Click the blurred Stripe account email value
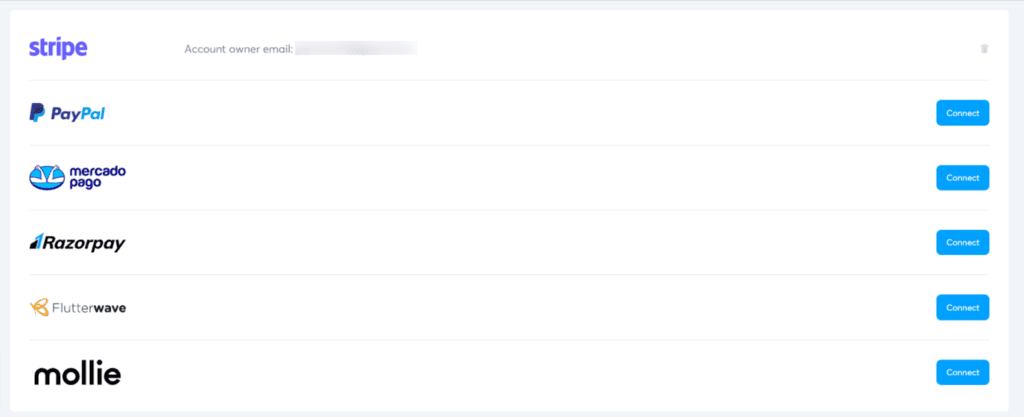The height and width of the screenshot is (417, 1024). (356, 48)
